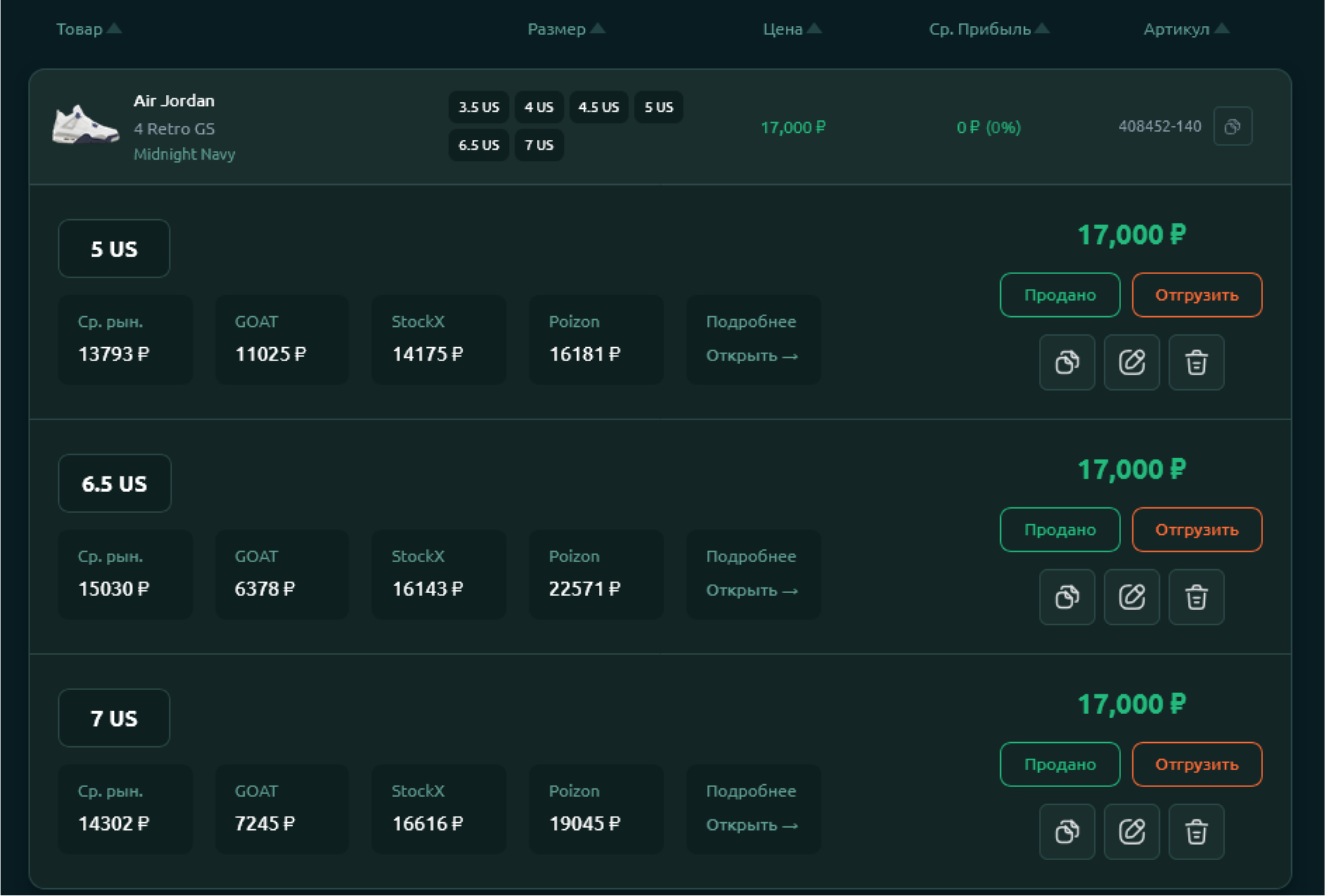Click the Air Jordan product title
1325x896 pixels.
[x=174, y=100]
